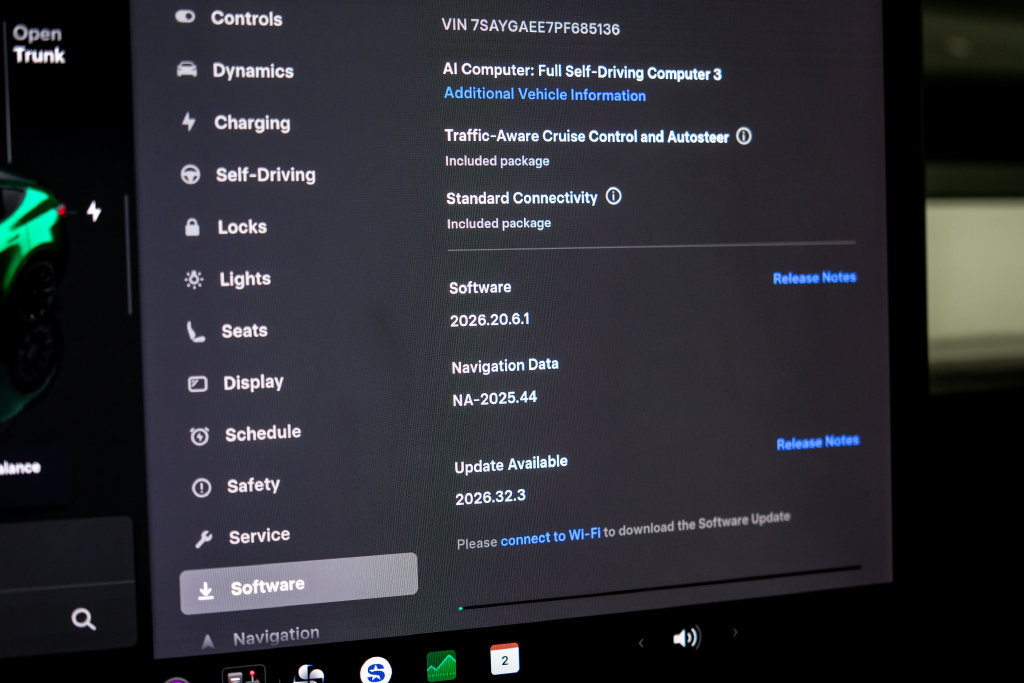Tap AI Computer: Full Self-Driving Computer 3 text
1024x683 pixels.
(x=582, y=71)
